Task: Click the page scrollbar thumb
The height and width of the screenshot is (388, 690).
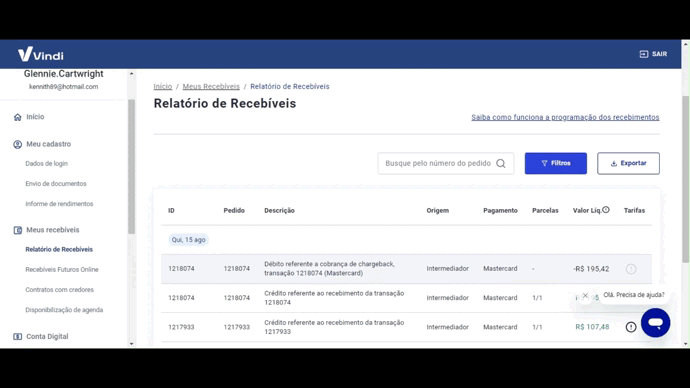Action: pyautogui.click(x=685, y=179)
